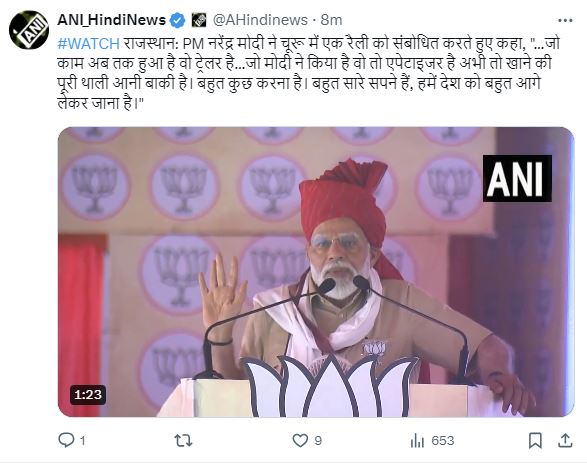The height and width of the screenshot is (468, 587).
Task: Play the rally video thumbnail
Action: pyautogui.click(x=316, y=272)
